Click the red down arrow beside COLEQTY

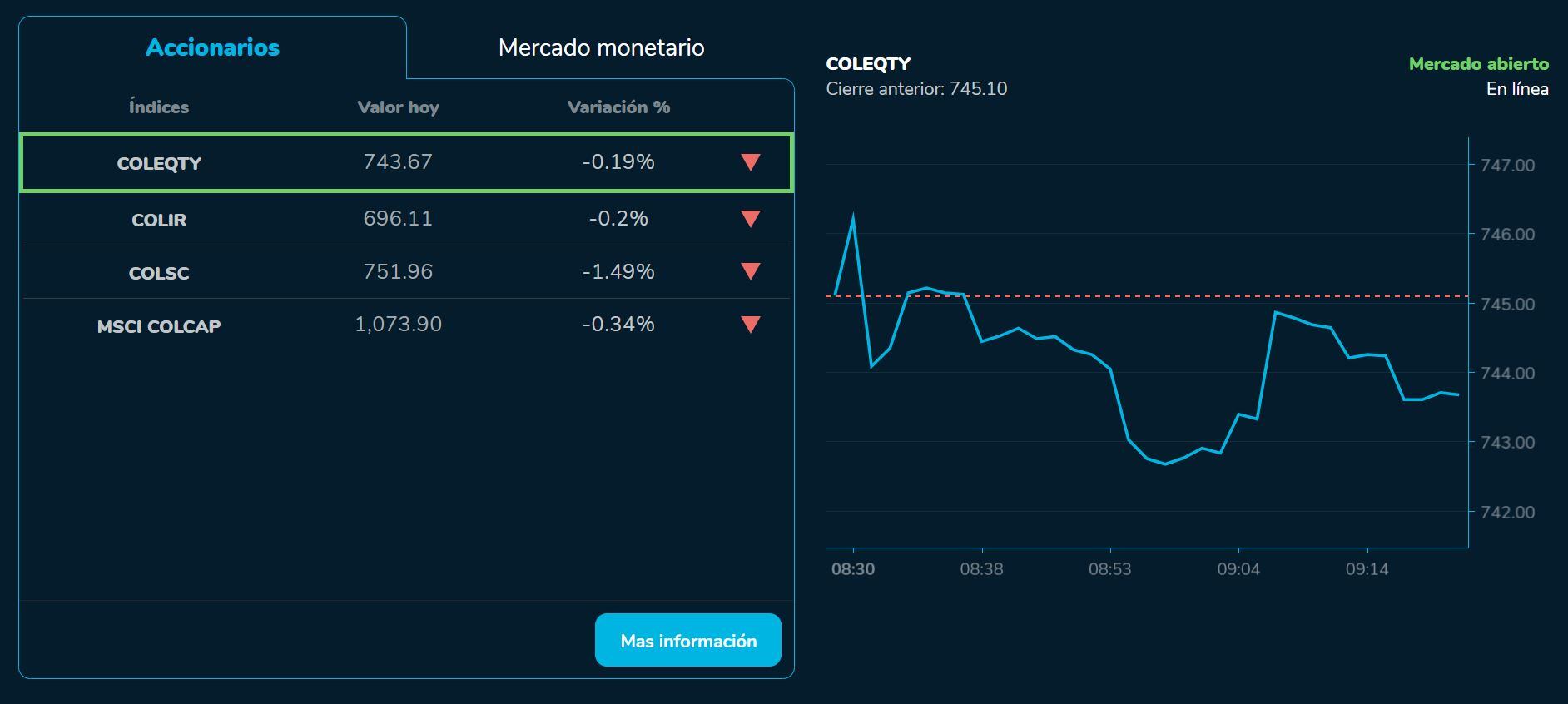pyautogui.click(x=748, y=163)
